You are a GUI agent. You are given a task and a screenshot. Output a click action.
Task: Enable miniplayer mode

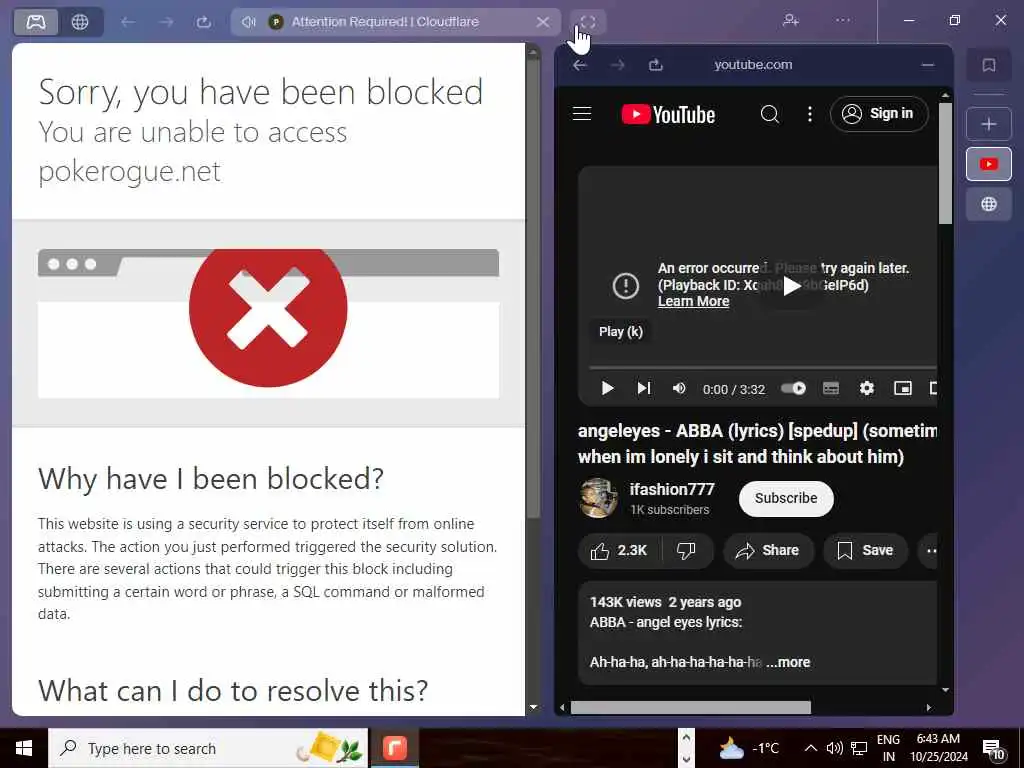point(903,389)
